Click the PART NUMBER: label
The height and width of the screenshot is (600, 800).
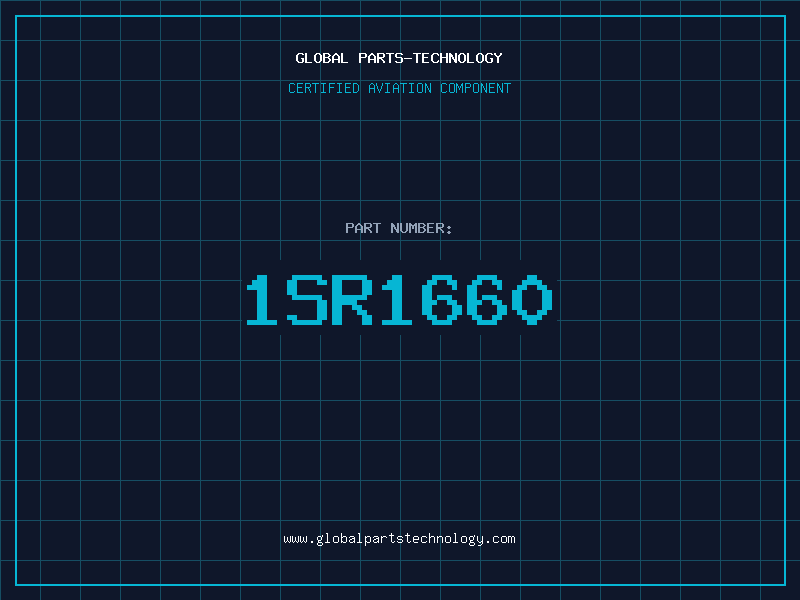(399, 228)
